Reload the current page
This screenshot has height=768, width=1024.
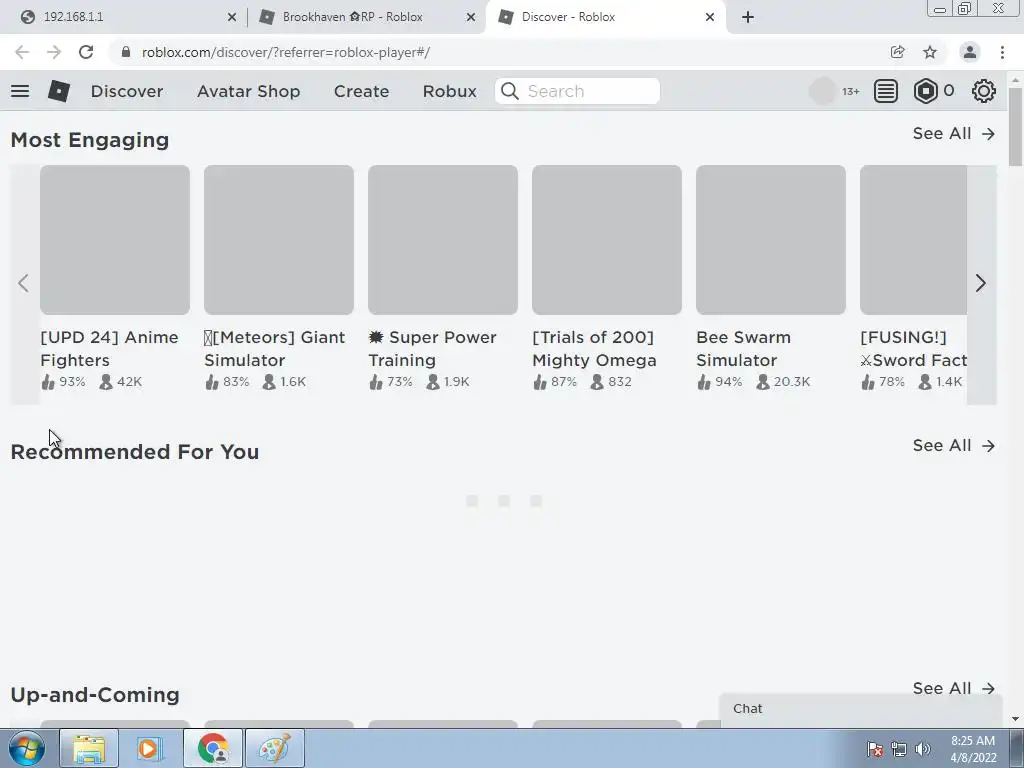[x=86, y=52]
